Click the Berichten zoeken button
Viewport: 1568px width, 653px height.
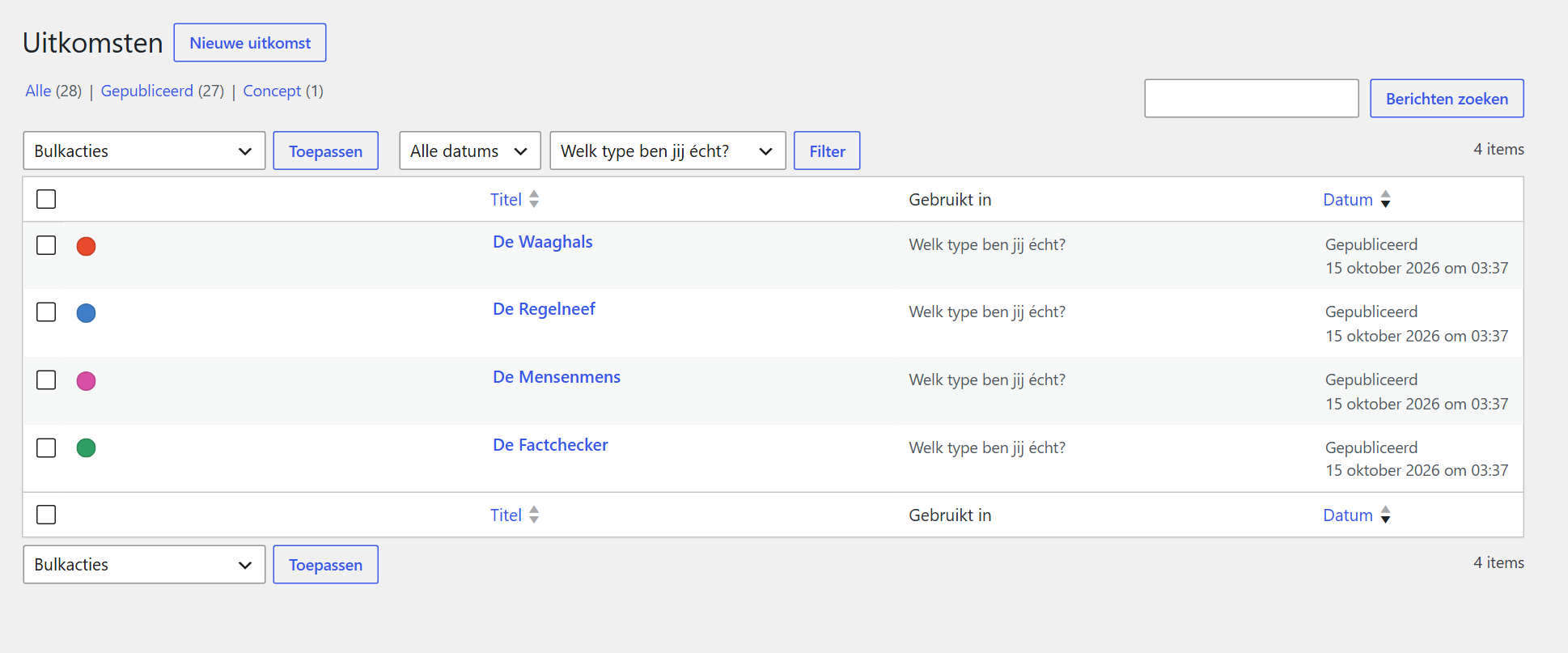[1447, 99]
